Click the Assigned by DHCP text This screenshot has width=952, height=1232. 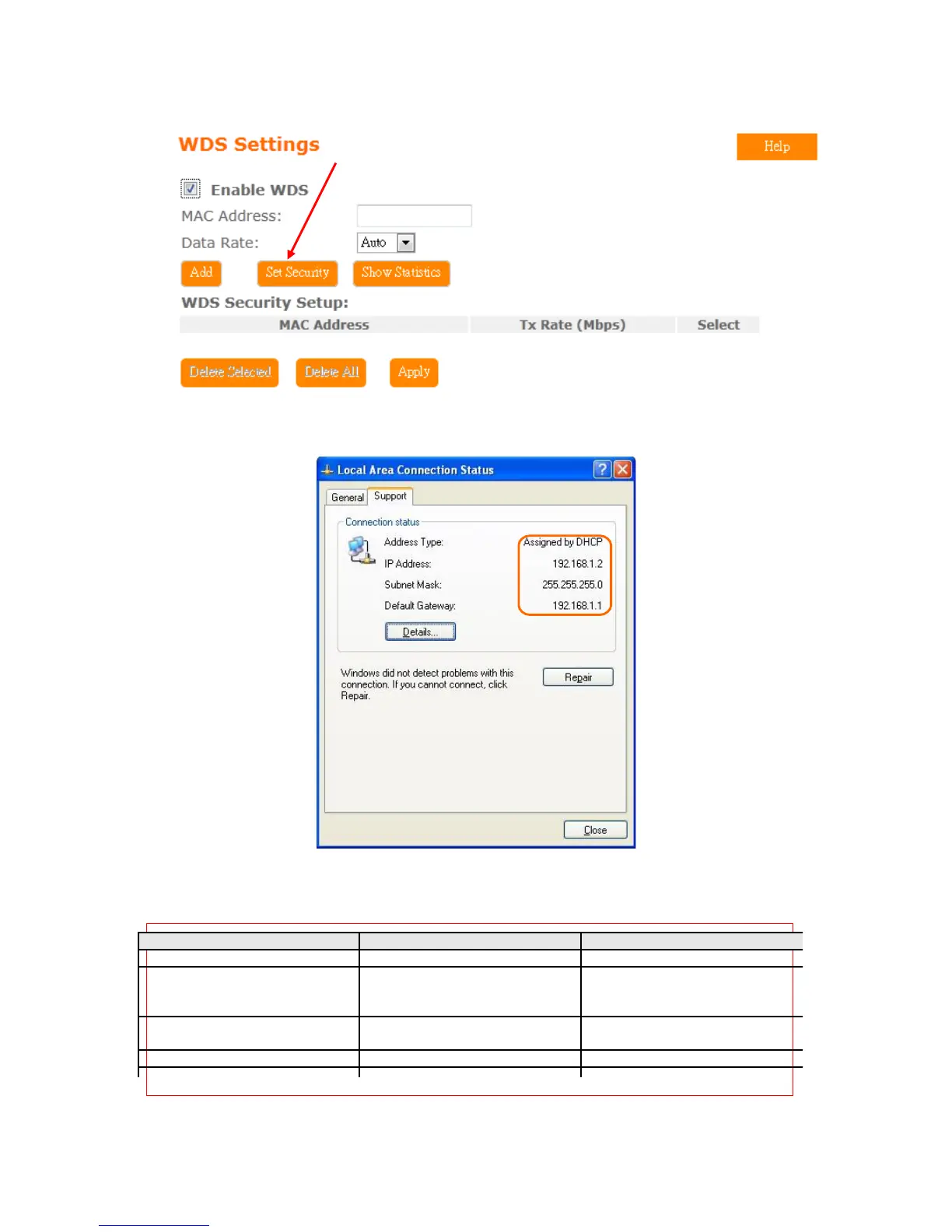pyautogui.click(x=563, y=542)
